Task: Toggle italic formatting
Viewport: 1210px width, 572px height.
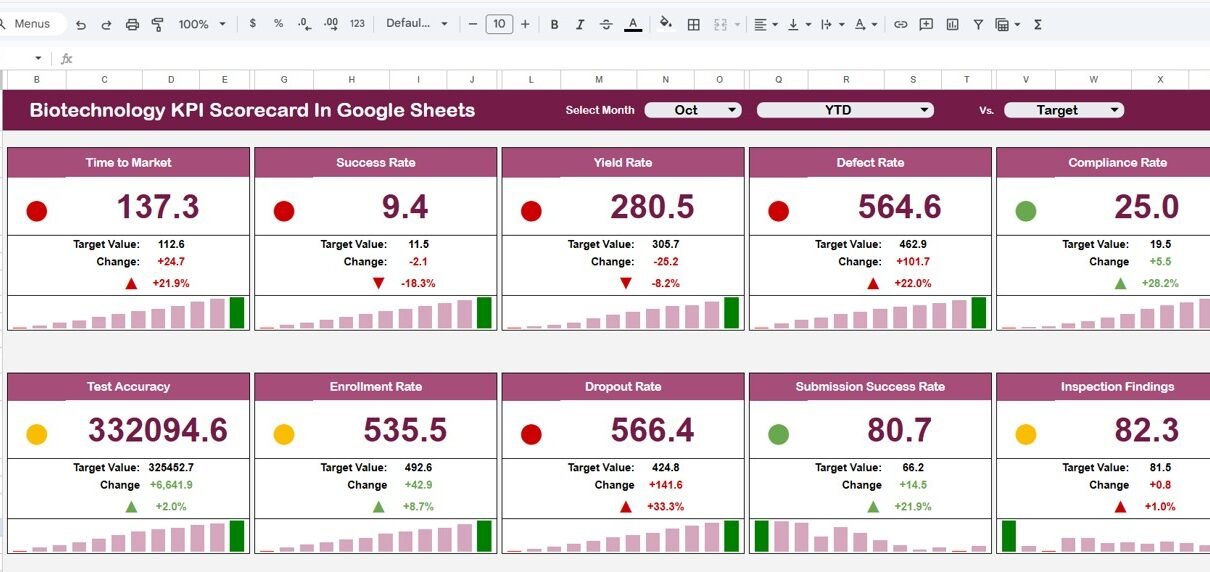Action: [579, 24]
